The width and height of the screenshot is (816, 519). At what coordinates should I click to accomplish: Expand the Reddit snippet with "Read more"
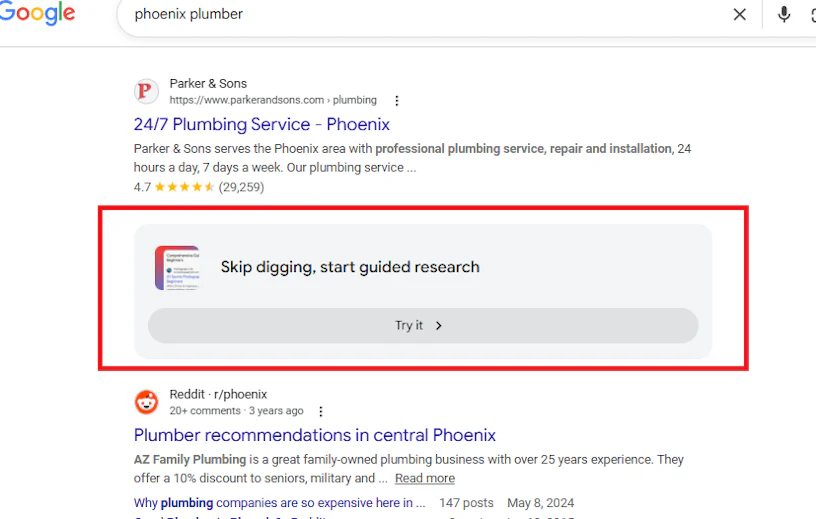pos(425,478)
